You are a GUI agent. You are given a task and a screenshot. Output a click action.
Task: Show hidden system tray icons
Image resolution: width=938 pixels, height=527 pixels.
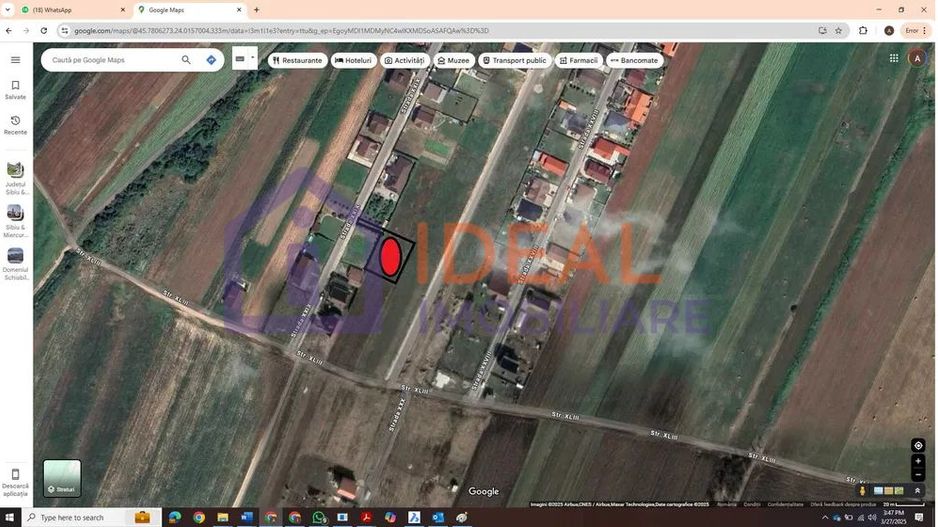click(825, 517)
